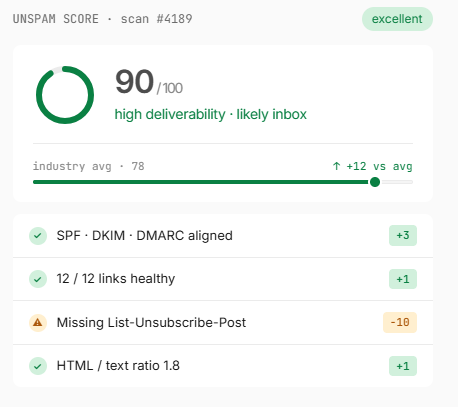Select 'HTML / text ratio 1.8' row text
The width and height of the screenshot is (458, 407).
point(118,366)
